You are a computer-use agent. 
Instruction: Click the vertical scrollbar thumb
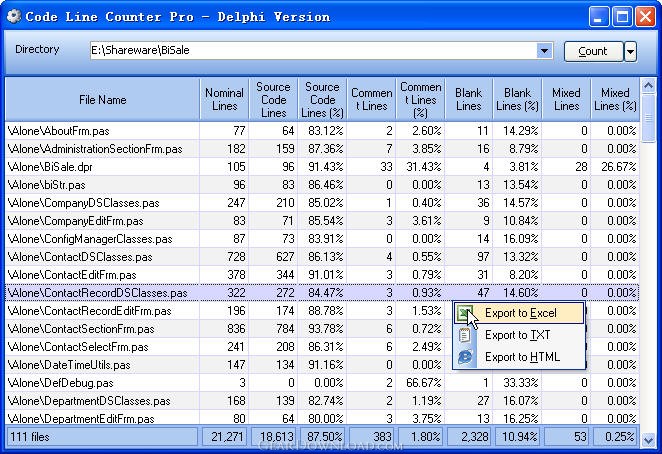[648, 118]
